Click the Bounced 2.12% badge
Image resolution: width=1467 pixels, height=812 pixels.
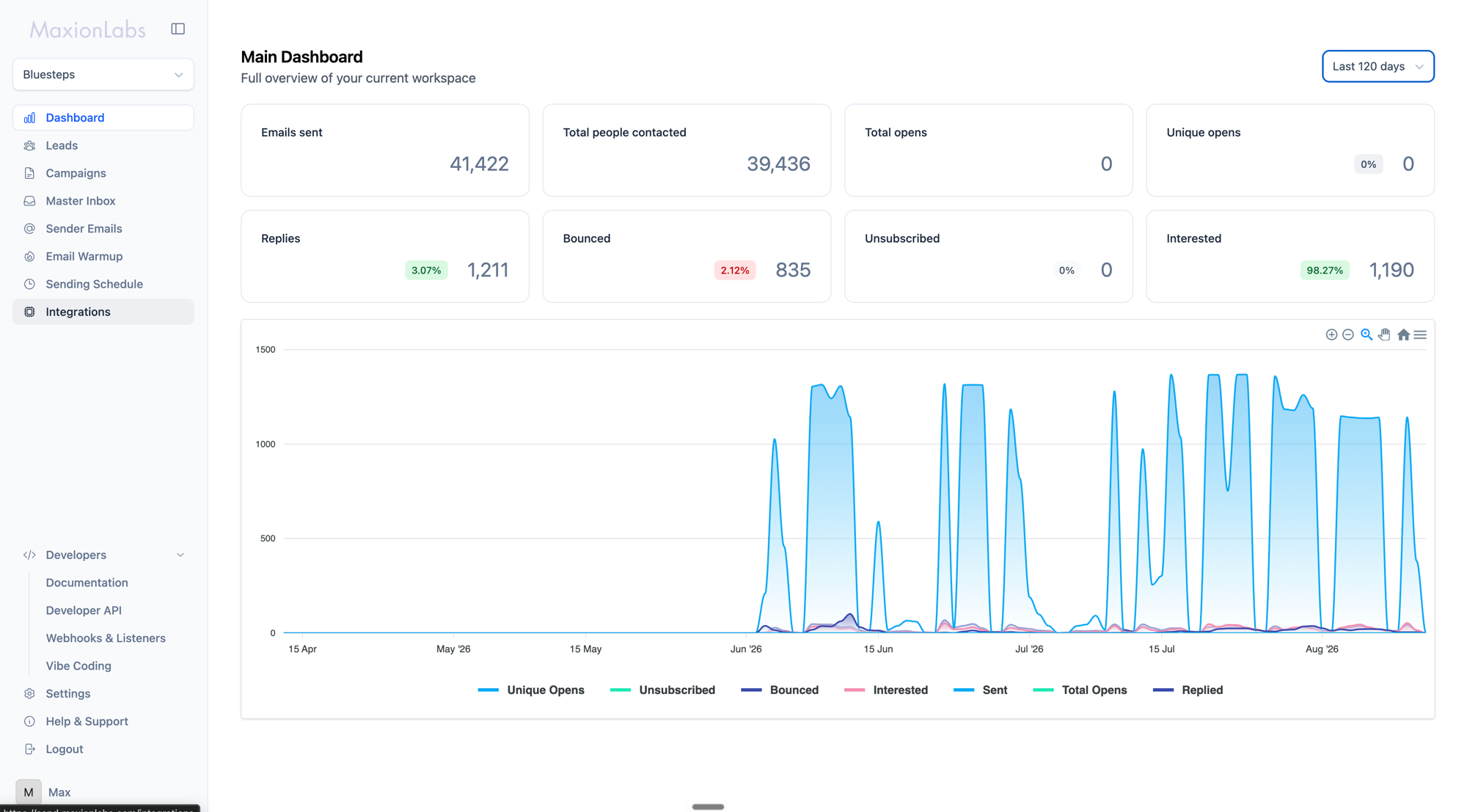pyautogui.click(x=735, y=271)
